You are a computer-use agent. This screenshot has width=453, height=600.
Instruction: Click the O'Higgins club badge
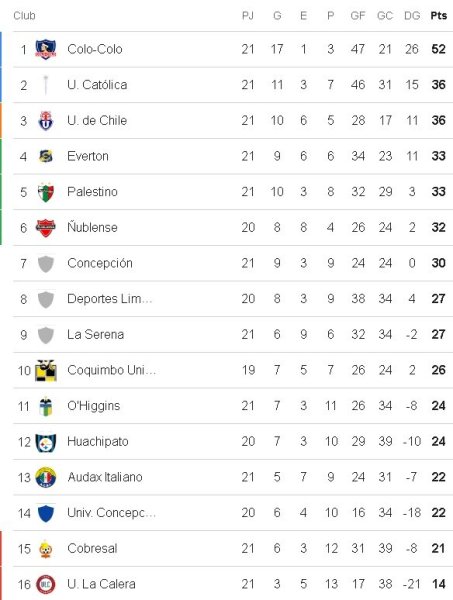pyautogui.click(x=46, y=406)
